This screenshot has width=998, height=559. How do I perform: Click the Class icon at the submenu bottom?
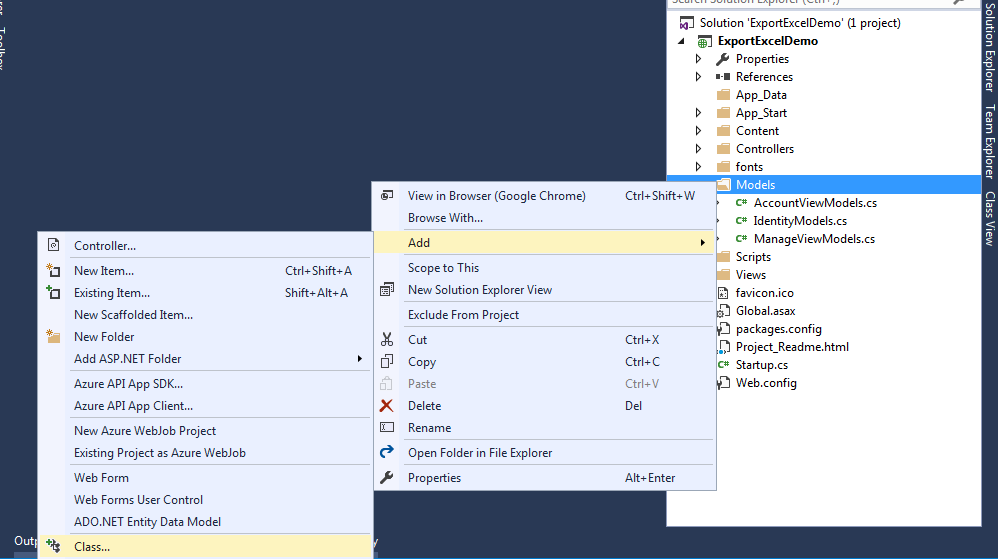tap(53, 546)
